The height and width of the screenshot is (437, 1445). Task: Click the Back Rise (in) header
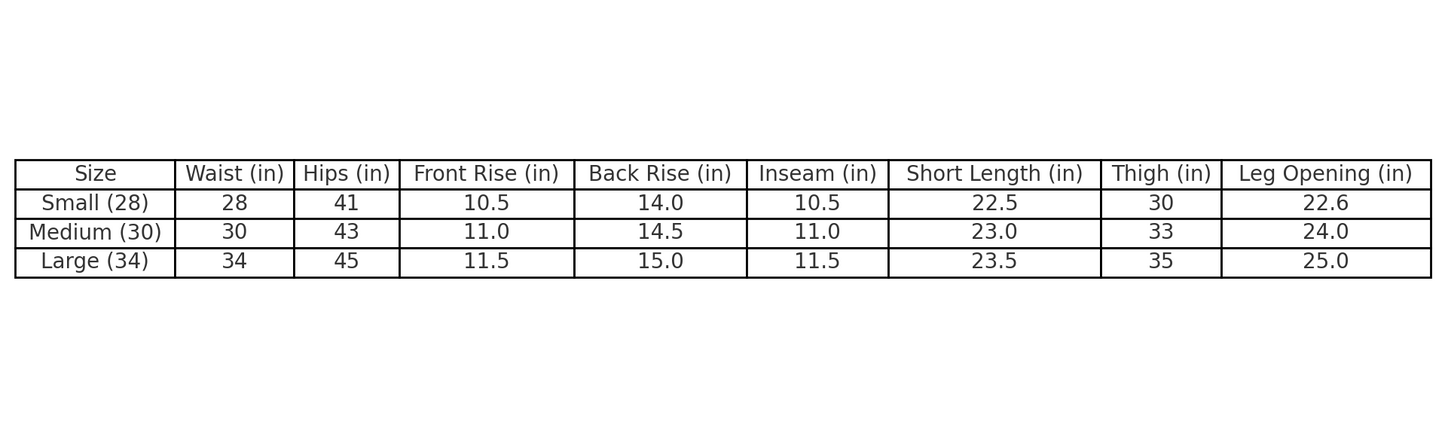click(x=660, y=174)
